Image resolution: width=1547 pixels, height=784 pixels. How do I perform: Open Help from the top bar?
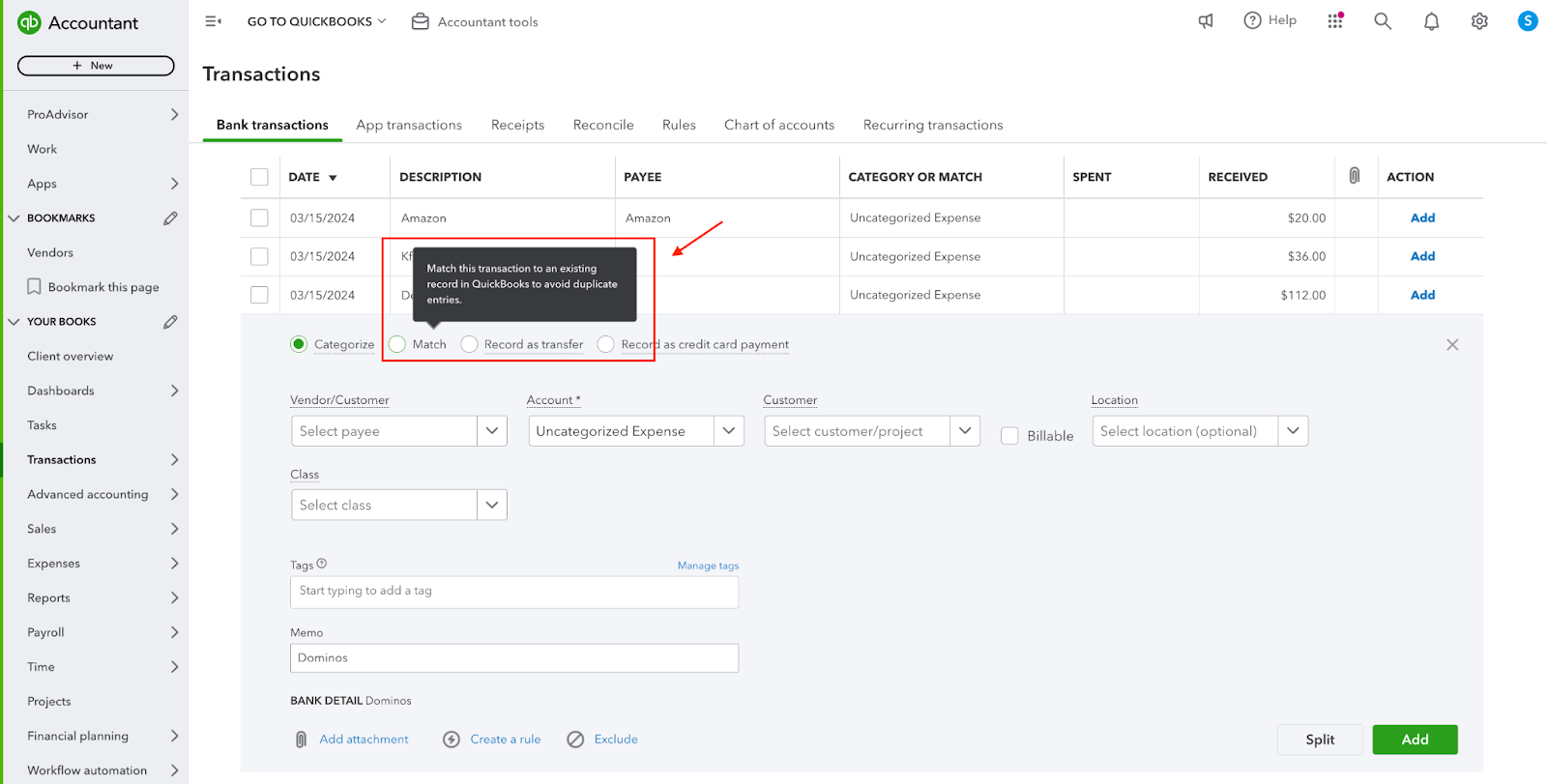point(1270,20)
